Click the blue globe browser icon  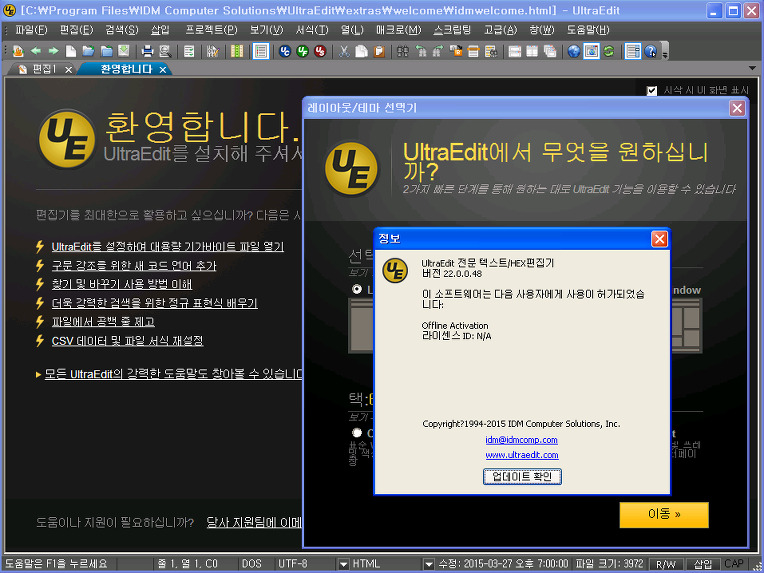[574, 51]
